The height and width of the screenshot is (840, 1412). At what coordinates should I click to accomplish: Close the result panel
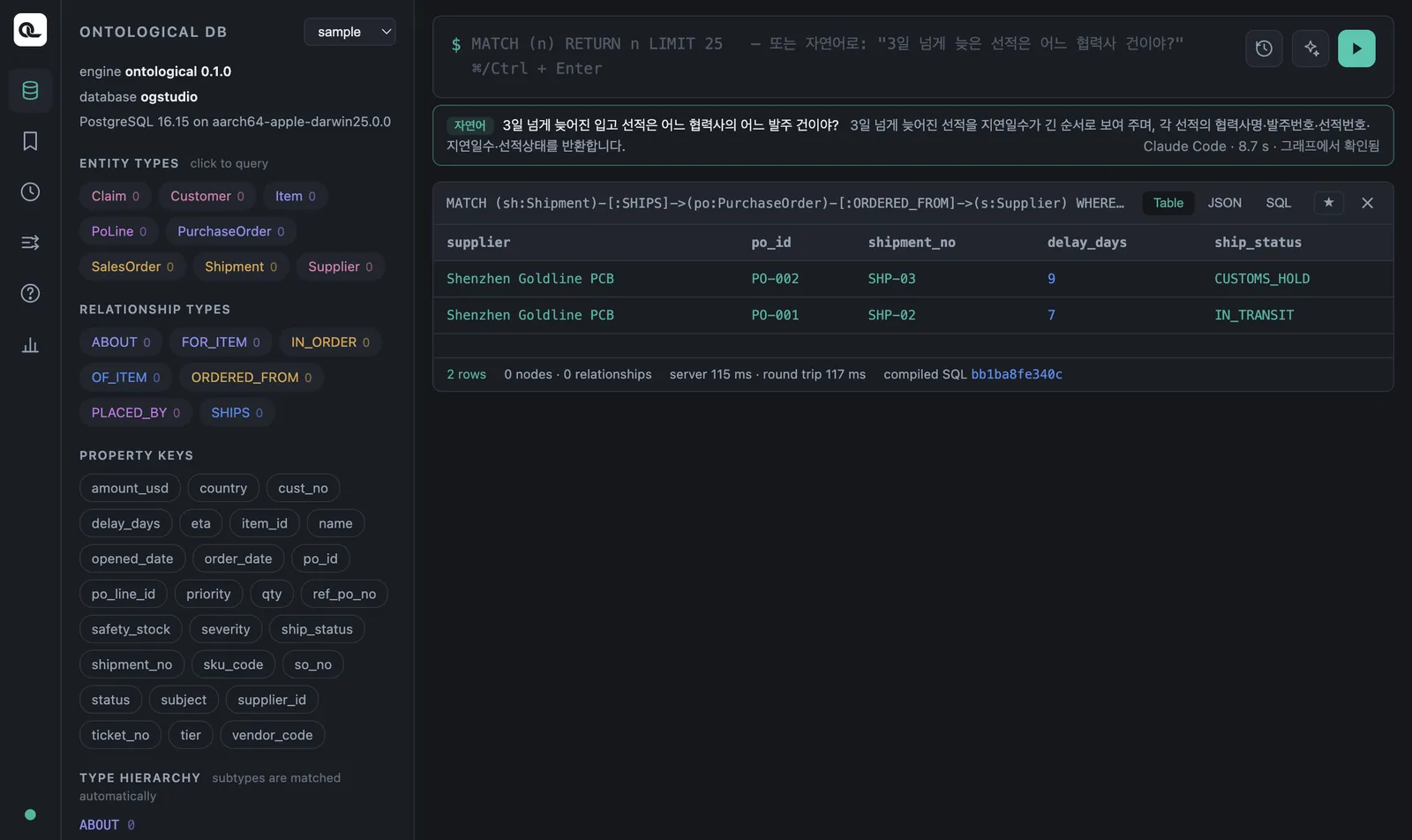(1367, 203)
